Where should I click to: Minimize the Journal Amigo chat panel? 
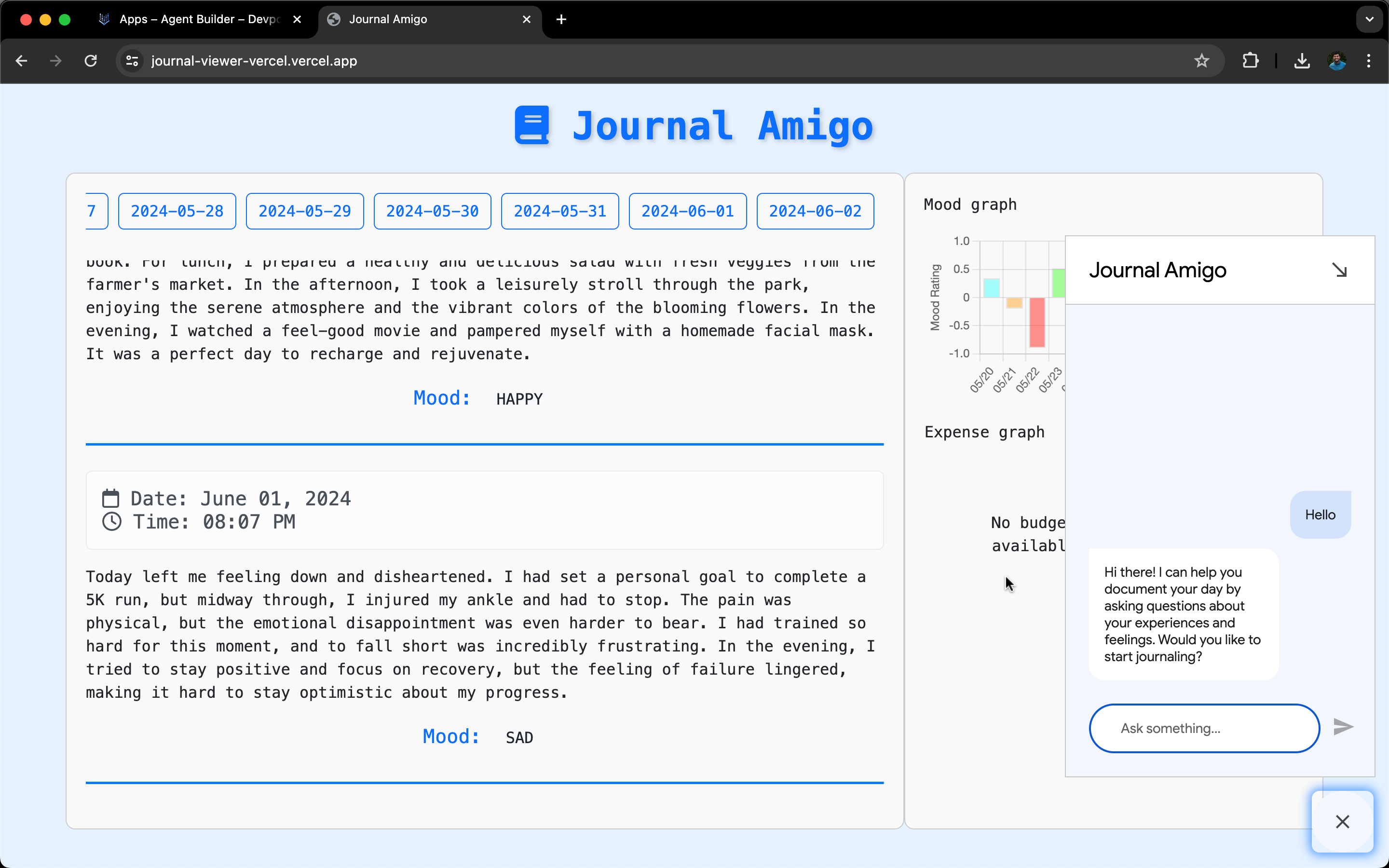pos(1339,270)
